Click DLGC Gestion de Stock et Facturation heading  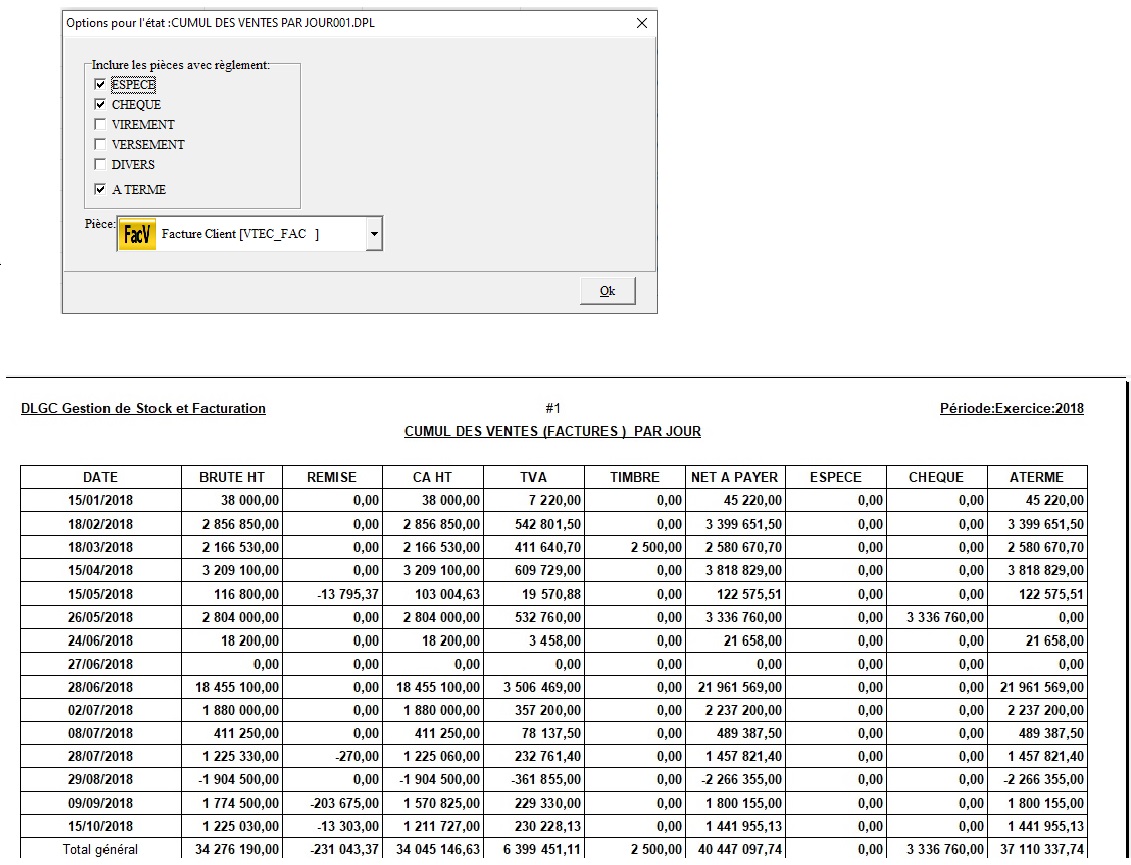(143, 408)
